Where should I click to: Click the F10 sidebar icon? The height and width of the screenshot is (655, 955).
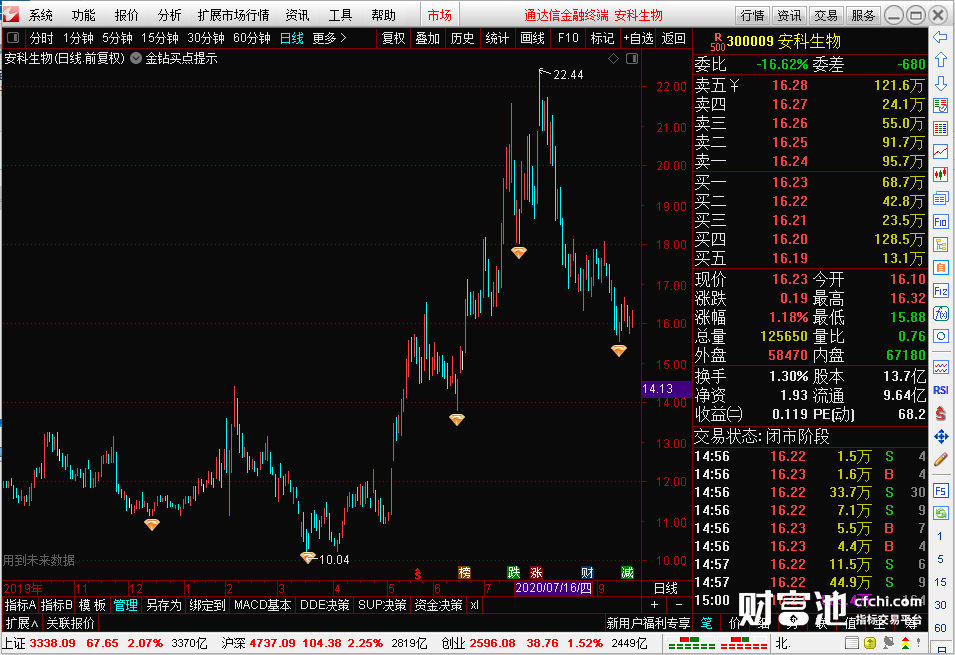click(x=940, y=222)
